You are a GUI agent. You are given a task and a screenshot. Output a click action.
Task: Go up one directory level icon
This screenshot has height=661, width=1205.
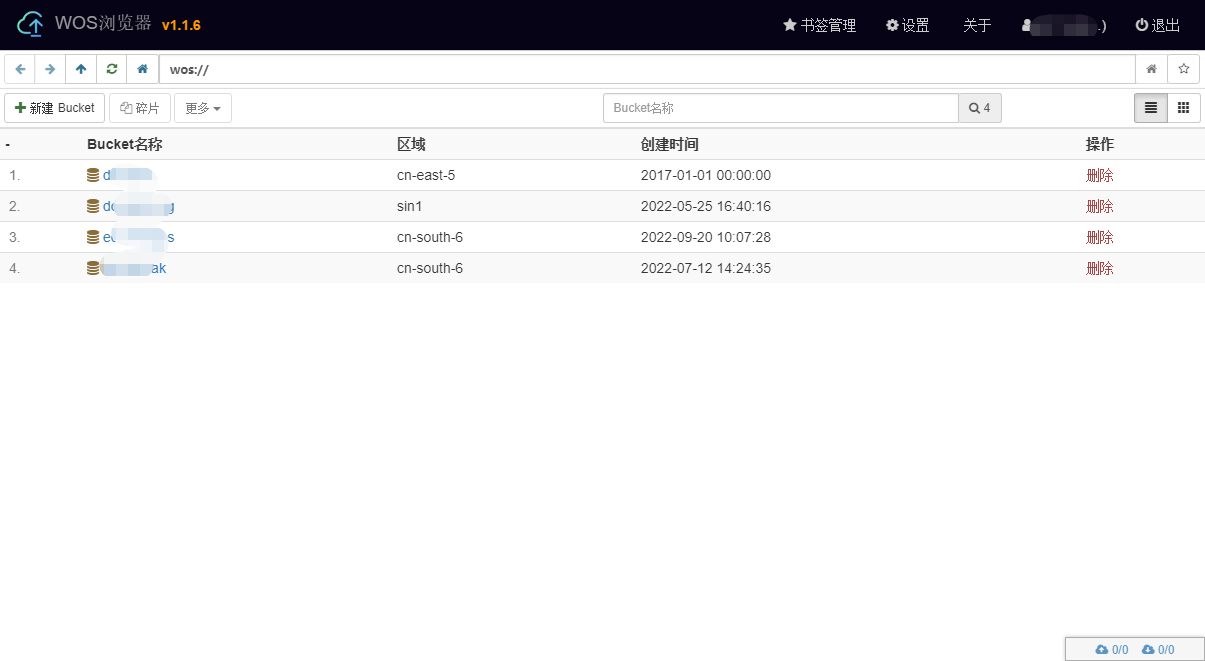(x=80, y=69)
